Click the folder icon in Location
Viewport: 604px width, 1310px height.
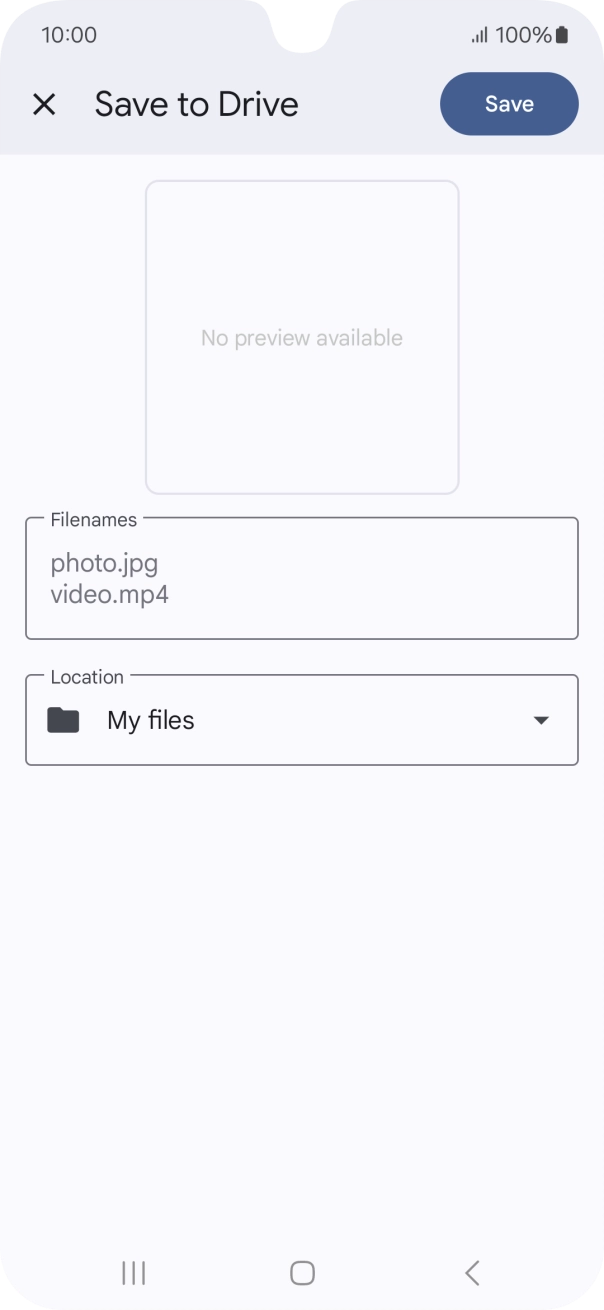63,720
